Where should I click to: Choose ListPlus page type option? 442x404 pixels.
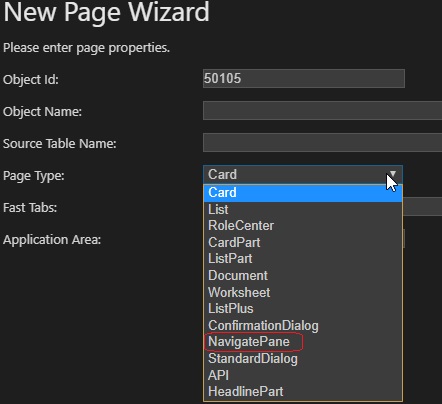click(x=303, y=309)
